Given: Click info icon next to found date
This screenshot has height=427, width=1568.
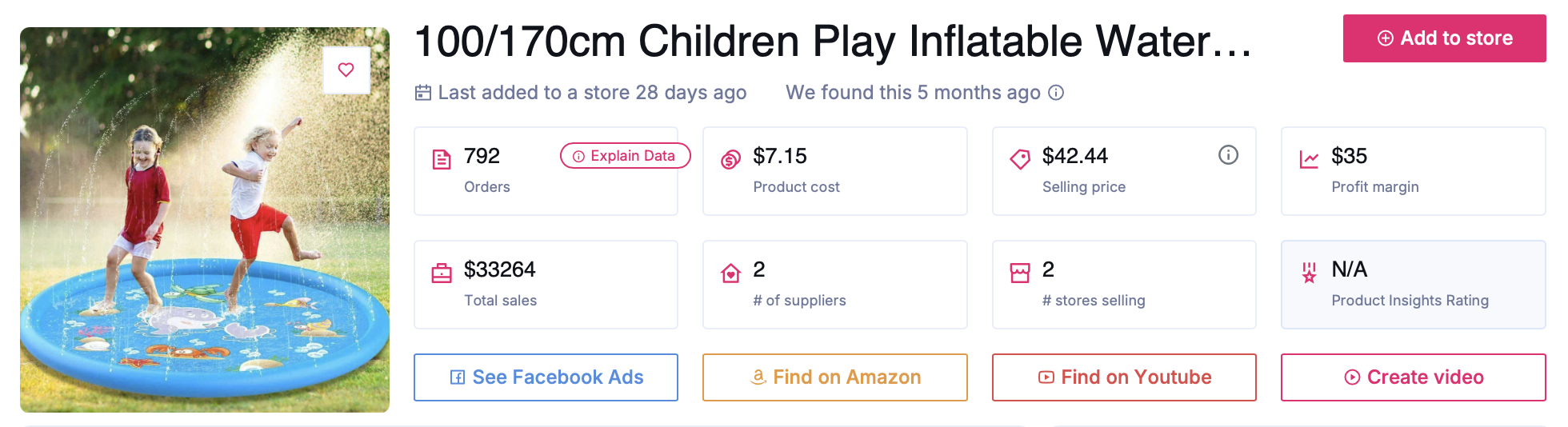Looking at the screenshot, I should [1056, 93].
